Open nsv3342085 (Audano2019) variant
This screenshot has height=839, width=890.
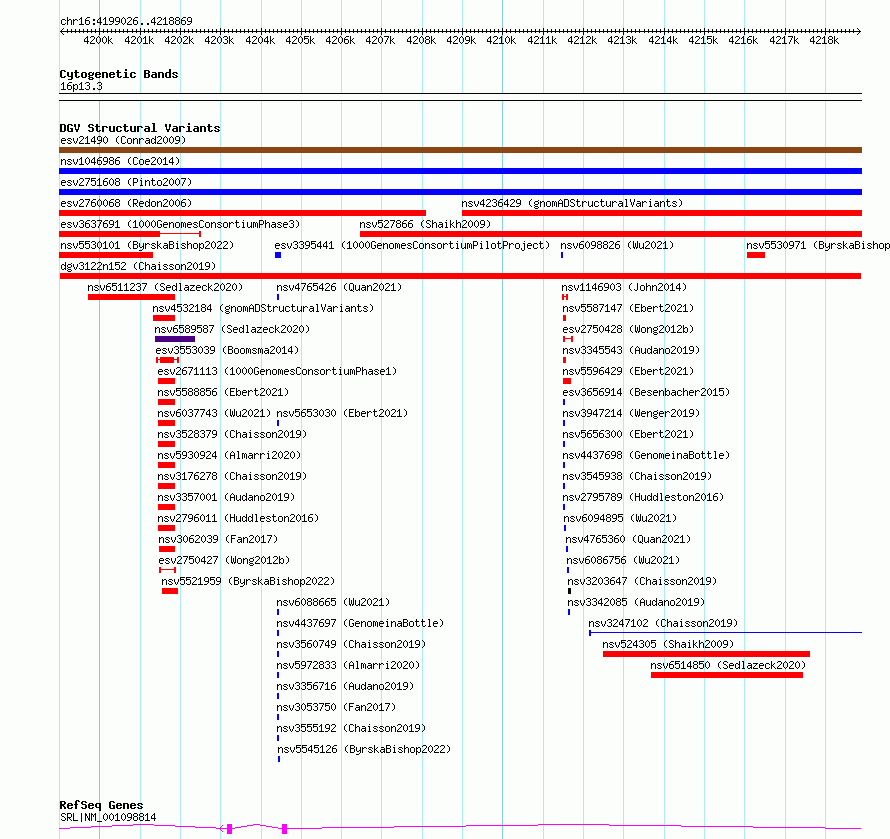pos(636,602)
